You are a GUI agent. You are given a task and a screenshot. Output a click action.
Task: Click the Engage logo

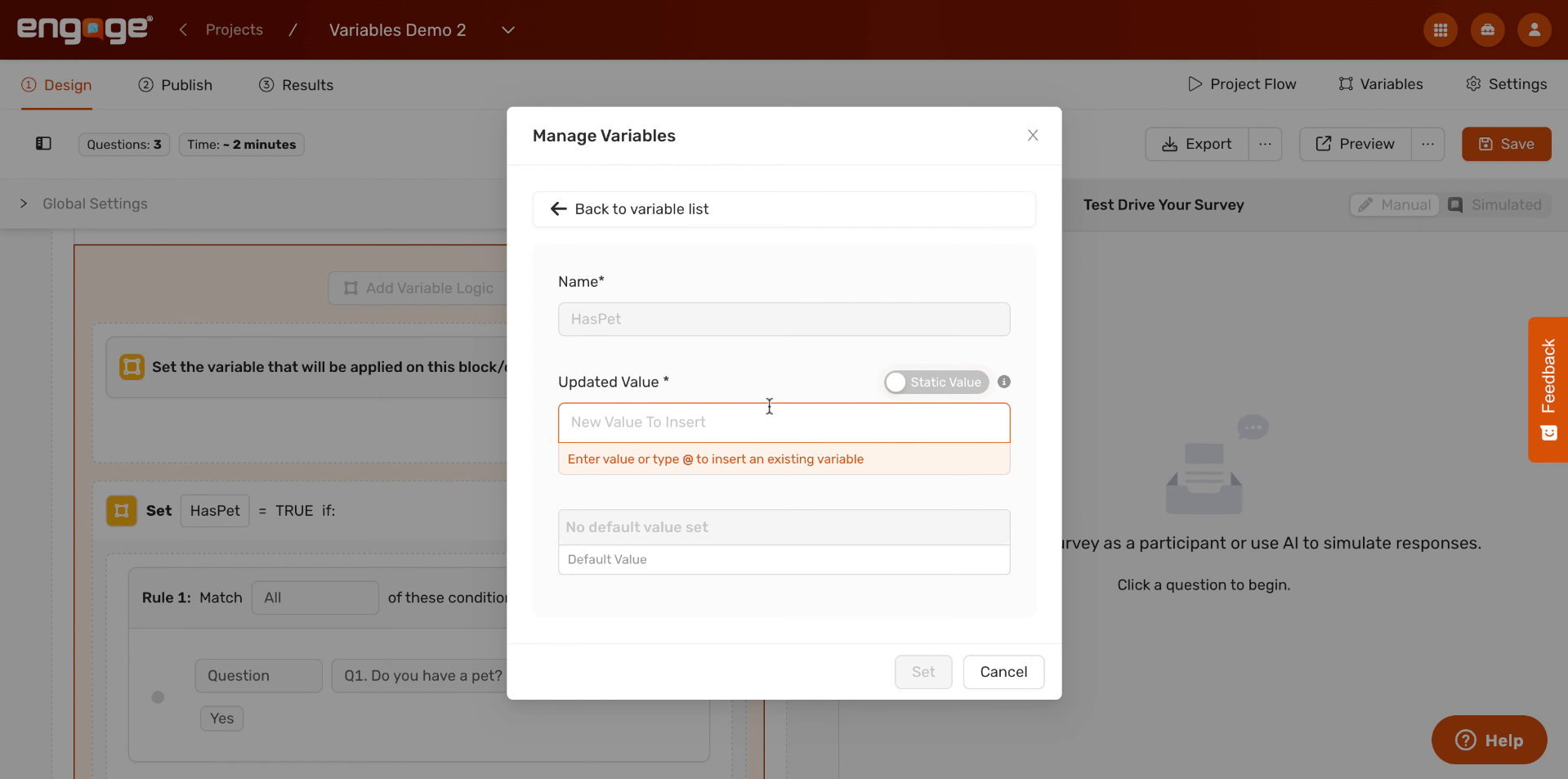click(x=85, y=29)
